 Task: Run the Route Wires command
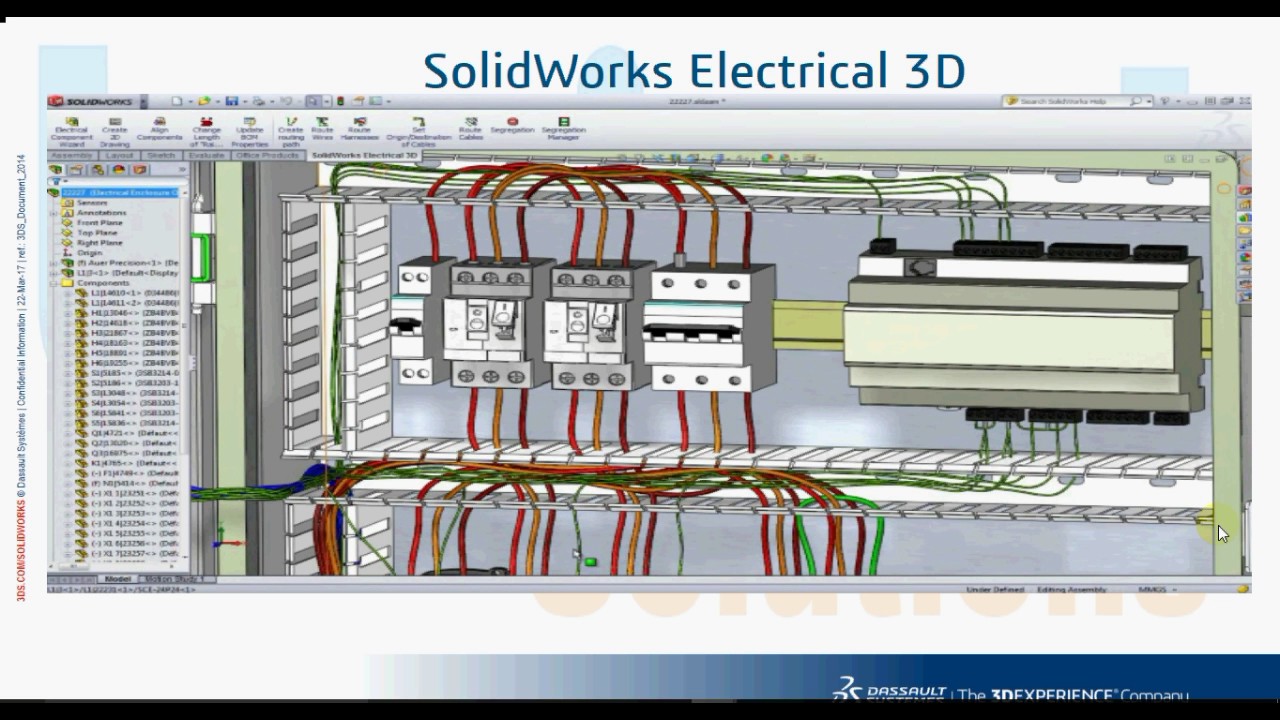[322, 130]
